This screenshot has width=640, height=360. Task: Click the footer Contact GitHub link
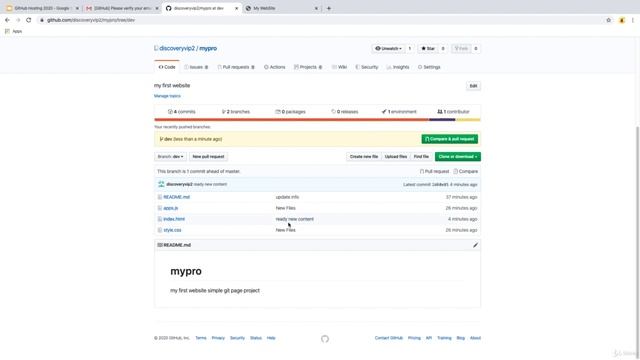389,338
